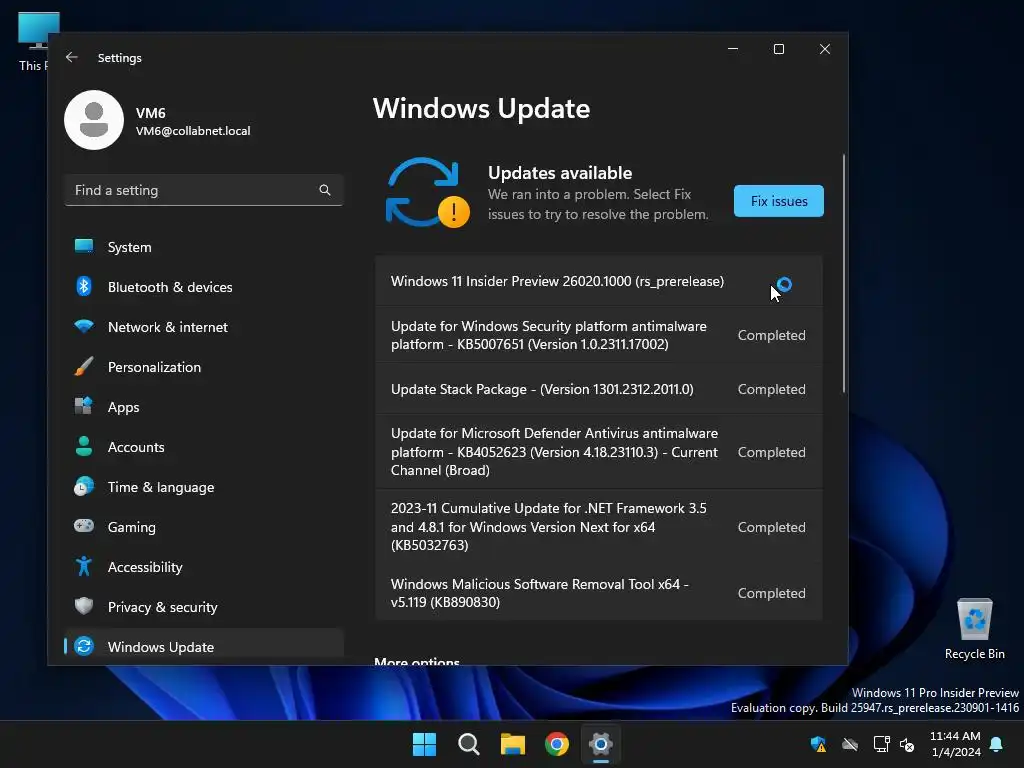Click the Updates available heading
1024x768 pixels.
click(560, 172)
